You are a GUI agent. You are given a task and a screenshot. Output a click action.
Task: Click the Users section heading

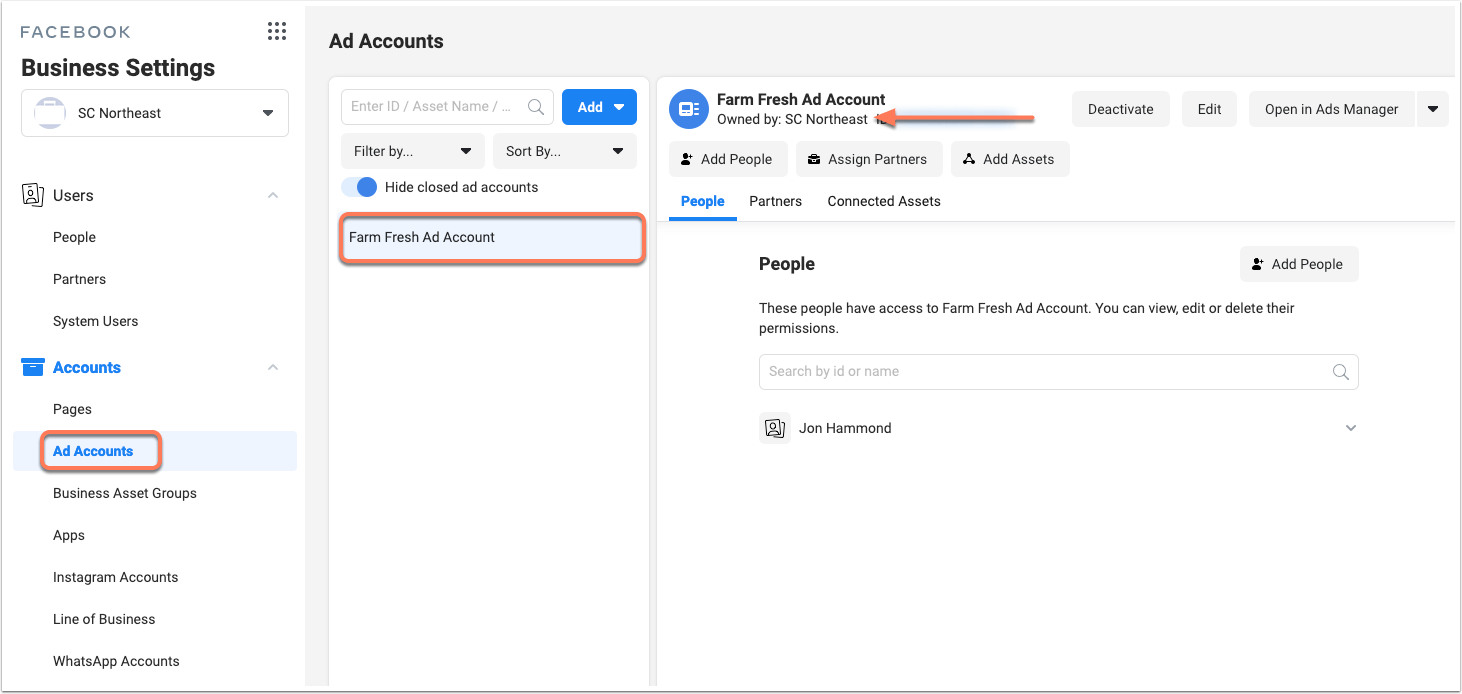[73, 195]
